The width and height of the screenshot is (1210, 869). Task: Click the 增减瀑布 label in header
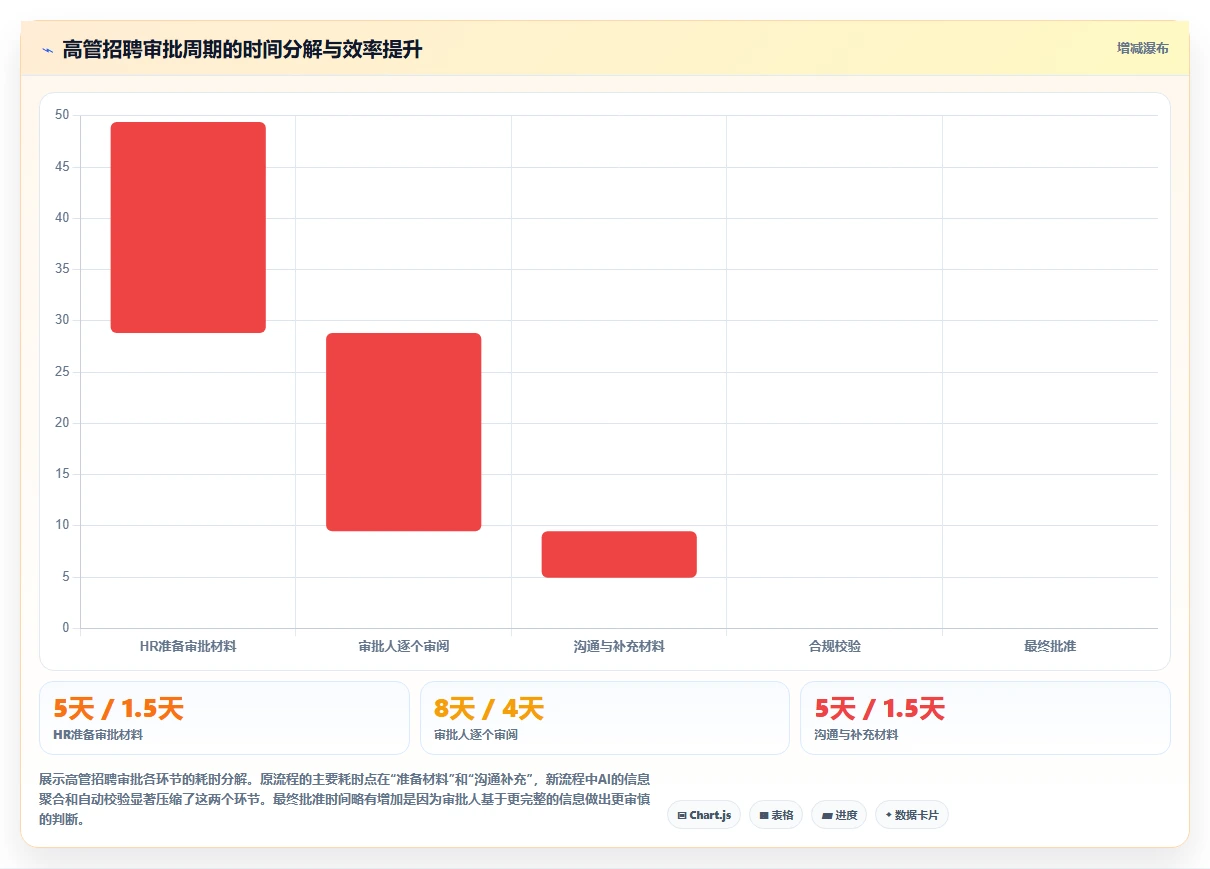tap(1143, 48)
